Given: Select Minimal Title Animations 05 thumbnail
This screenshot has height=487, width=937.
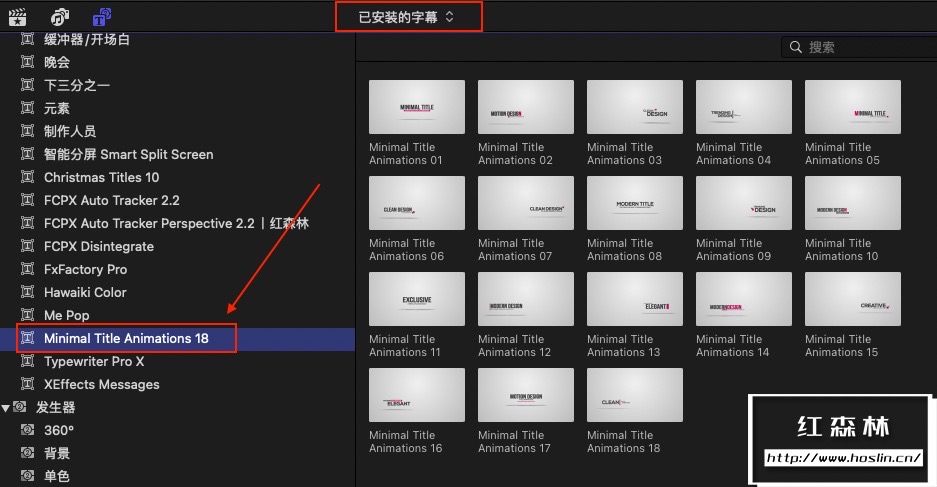Looking at the screenshot, I should coord(853,107).
